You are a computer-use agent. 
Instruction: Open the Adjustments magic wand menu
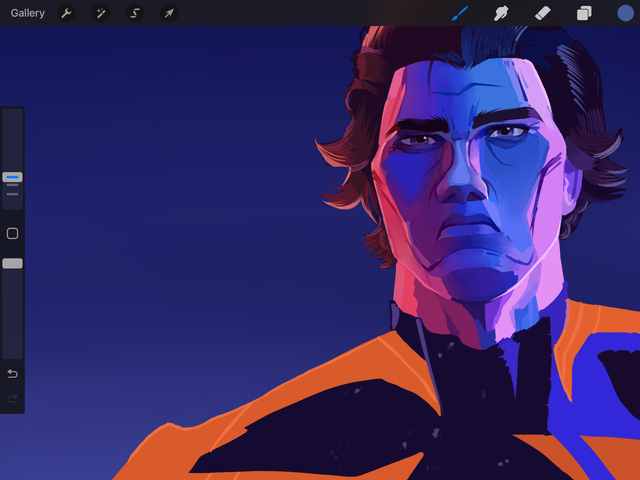click(100, 13)
